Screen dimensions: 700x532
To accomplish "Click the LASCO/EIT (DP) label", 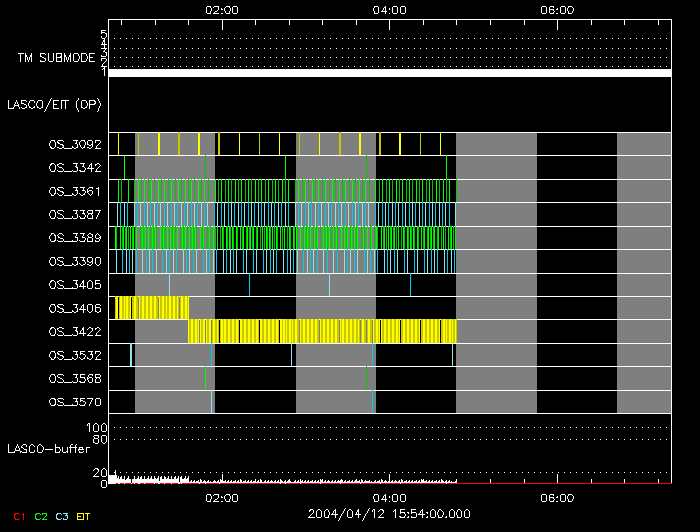I will [54, 103].
